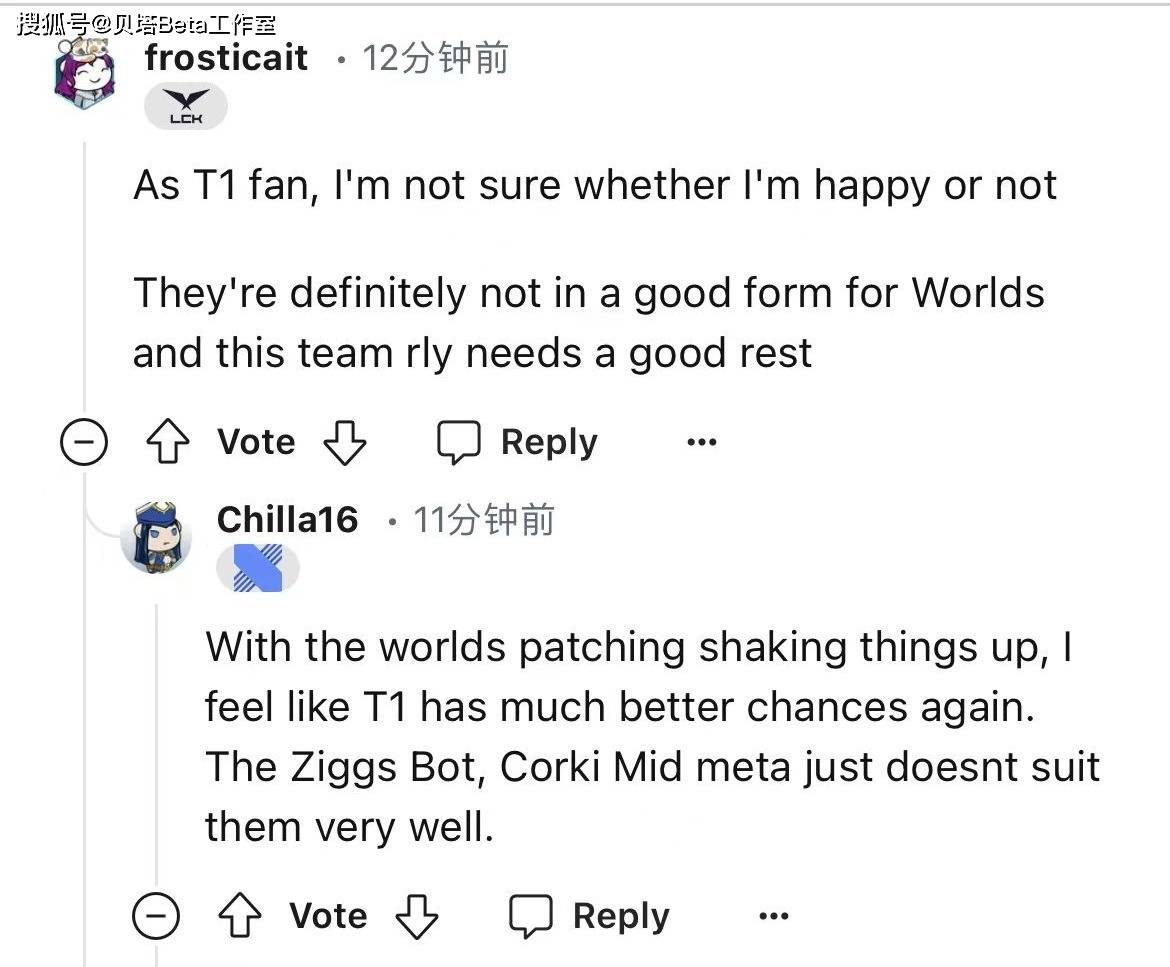Collapse Chilla16's reply
Viewport: 1170px width, 967px height.
[156, 916]
